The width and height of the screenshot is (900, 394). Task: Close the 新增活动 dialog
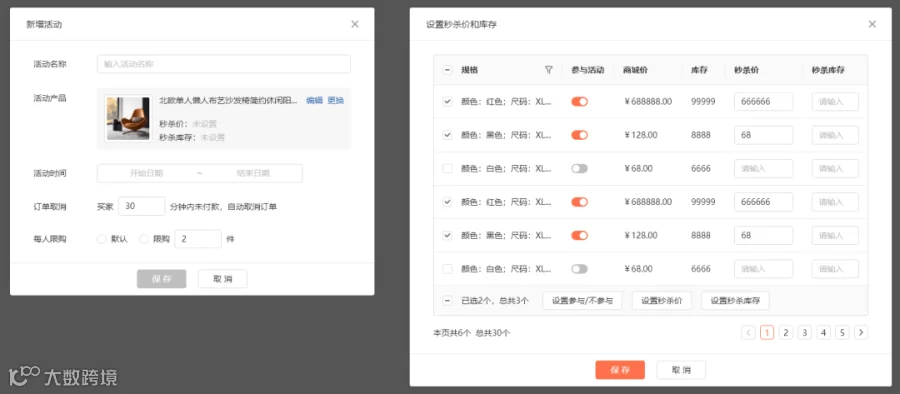coord(355,24)
